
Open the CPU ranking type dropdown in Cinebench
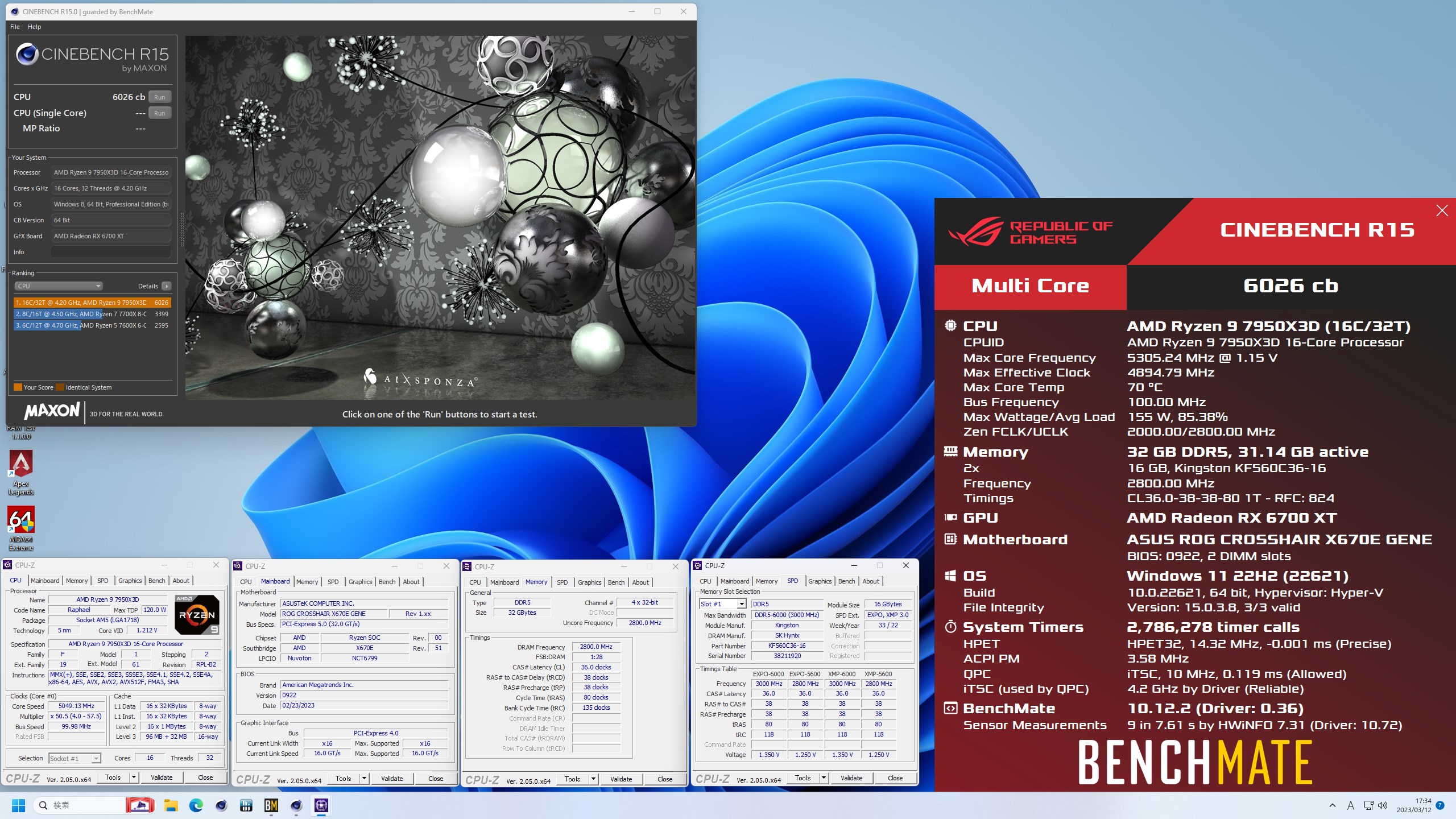58,286
